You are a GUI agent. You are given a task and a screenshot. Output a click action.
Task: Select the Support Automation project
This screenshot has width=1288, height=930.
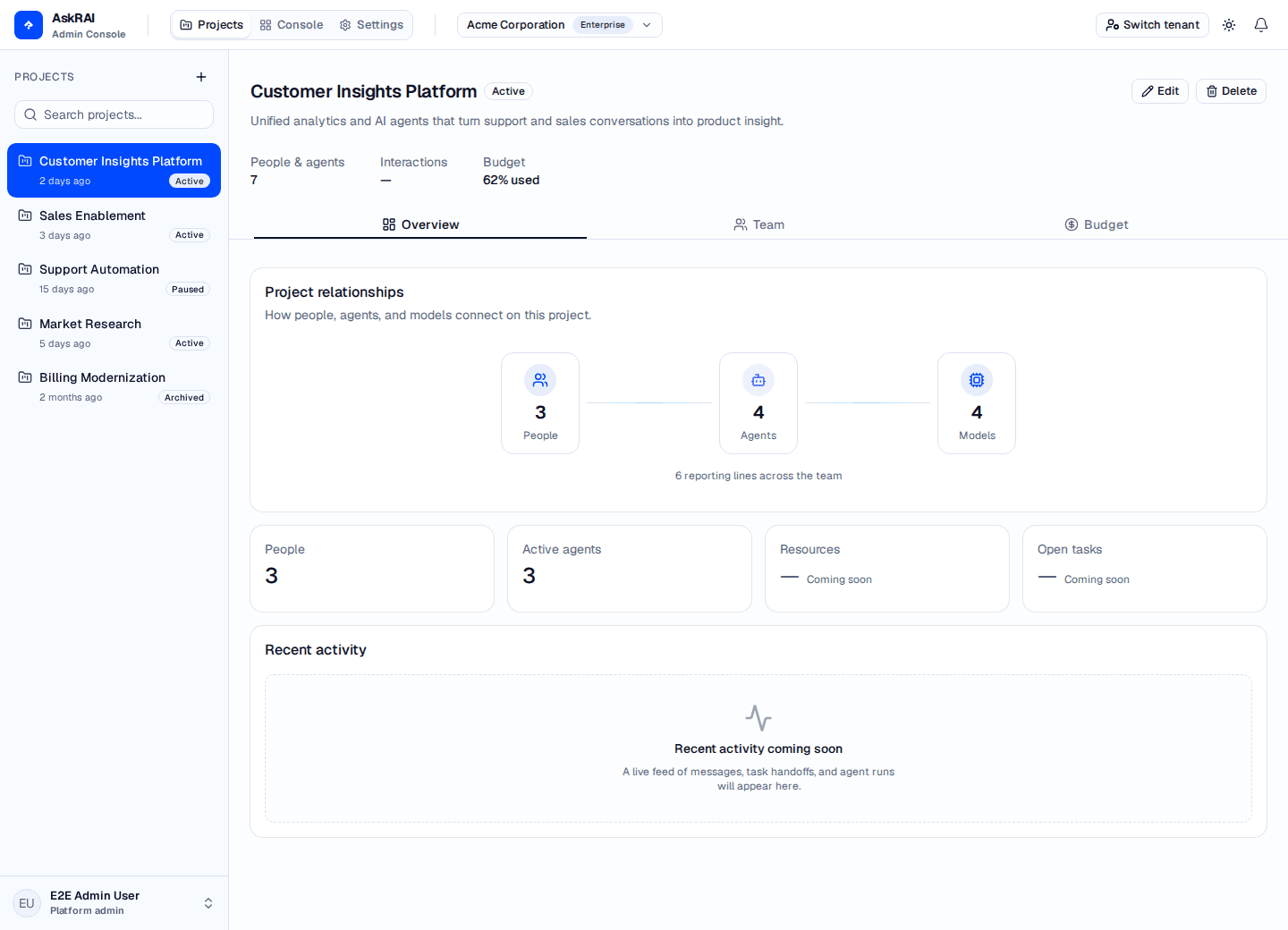[114, 278]
